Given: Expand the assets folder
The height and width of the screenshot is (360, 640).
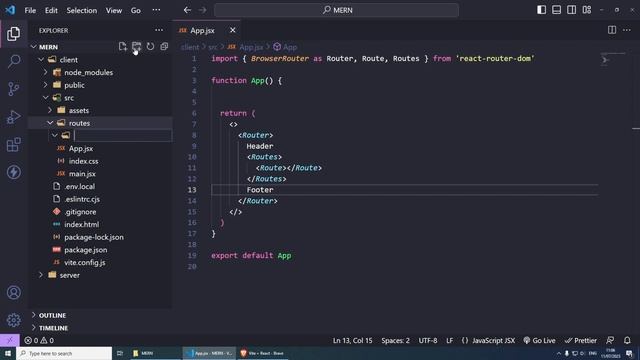Looking at the screenshot, I should [x=50, y=110].
